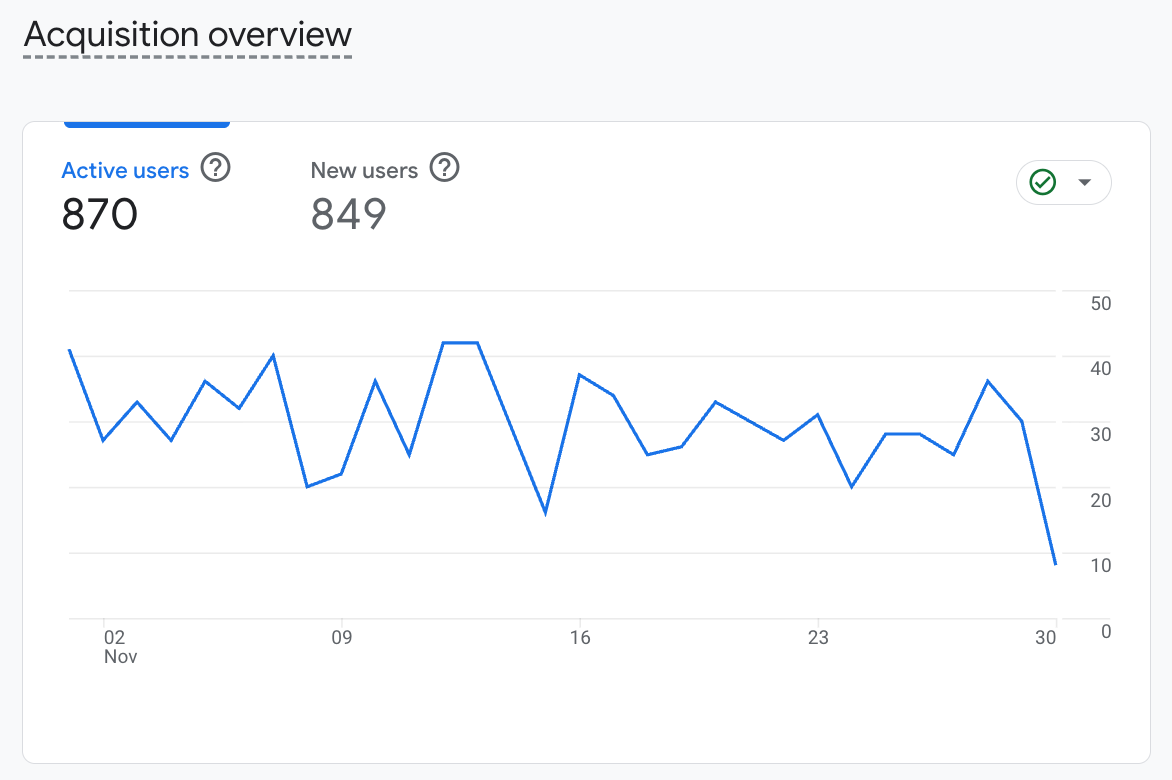This screenshot has height=780, width=1172.
Task: Click the Acquisition overview title
Action: pos(188,35)
